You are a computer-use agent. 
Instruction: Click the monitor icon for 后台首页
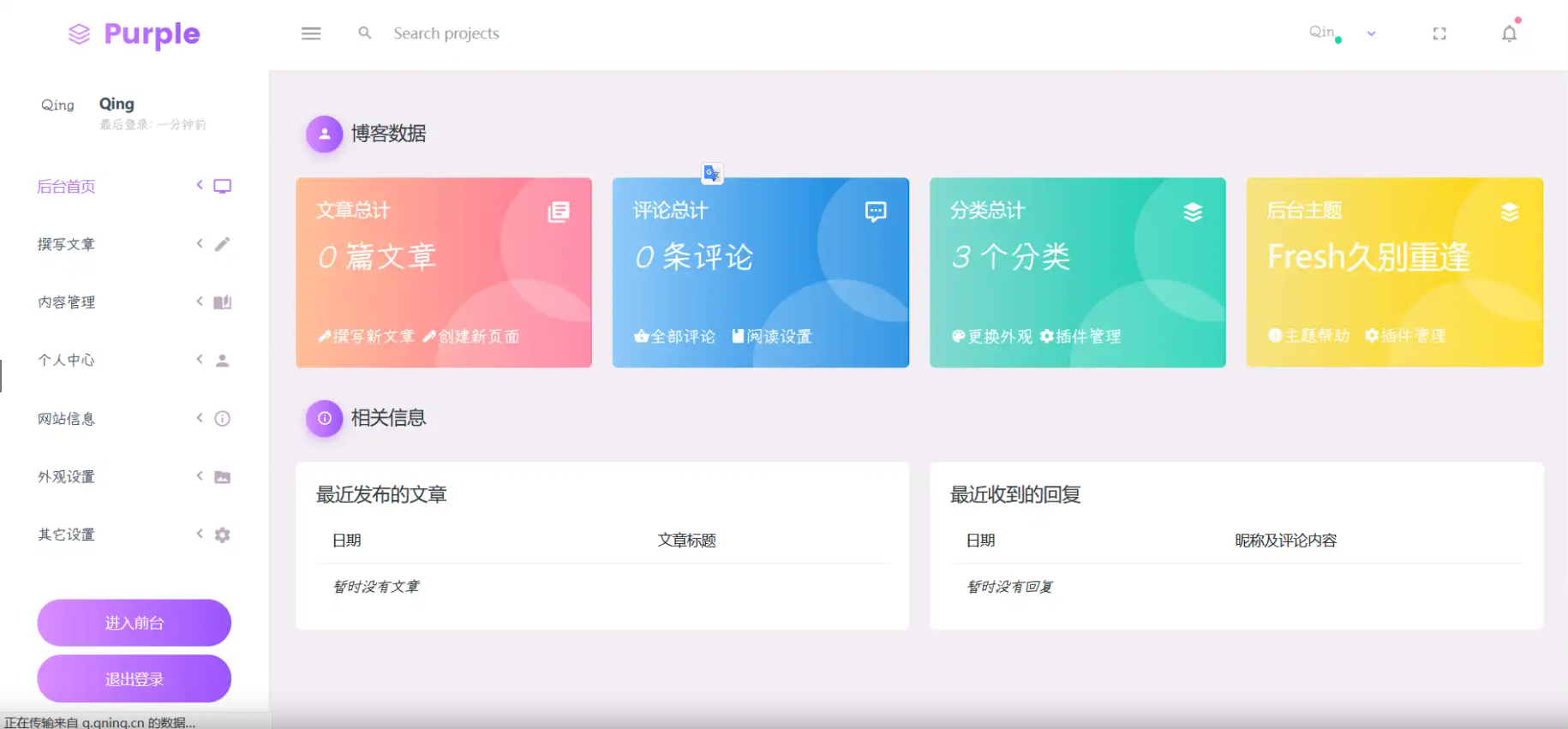point(223,186)
